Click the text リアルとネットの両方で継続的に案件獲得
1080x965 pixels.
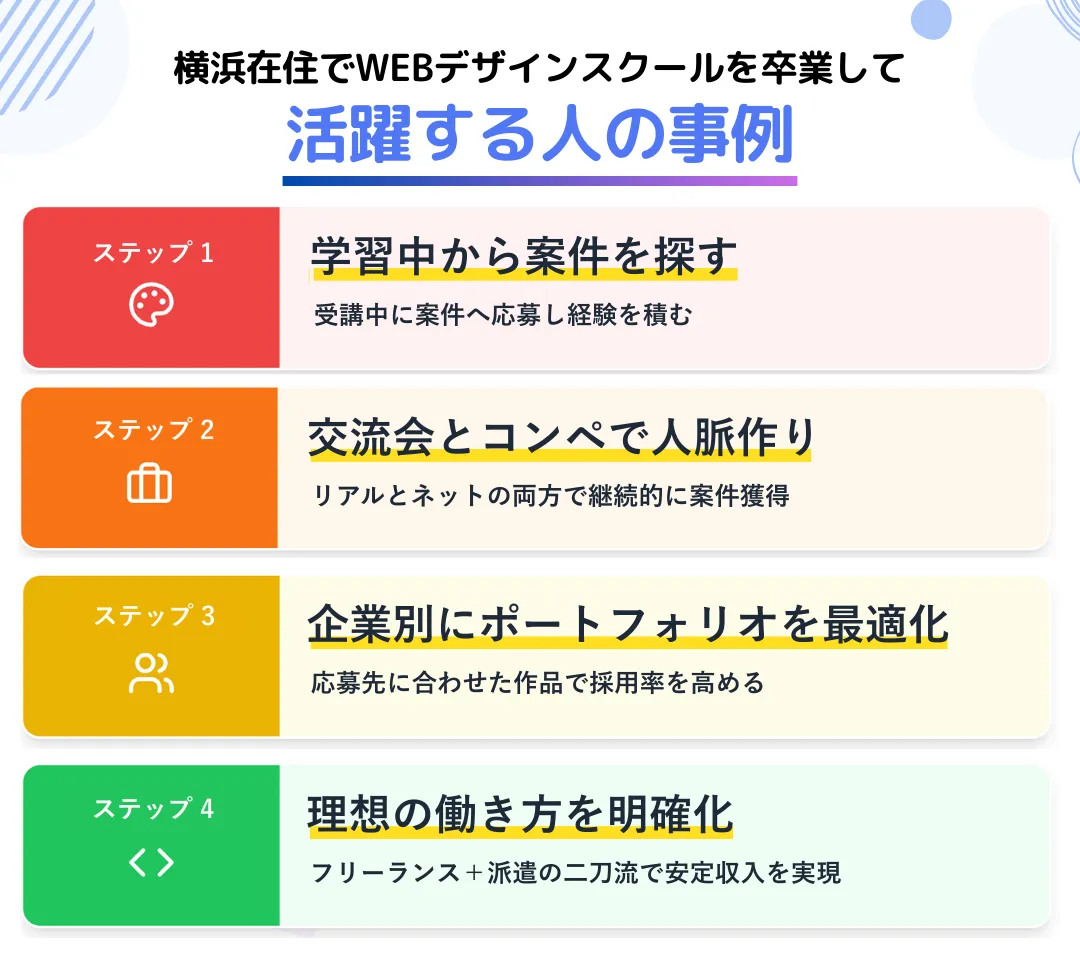[551, 495]
